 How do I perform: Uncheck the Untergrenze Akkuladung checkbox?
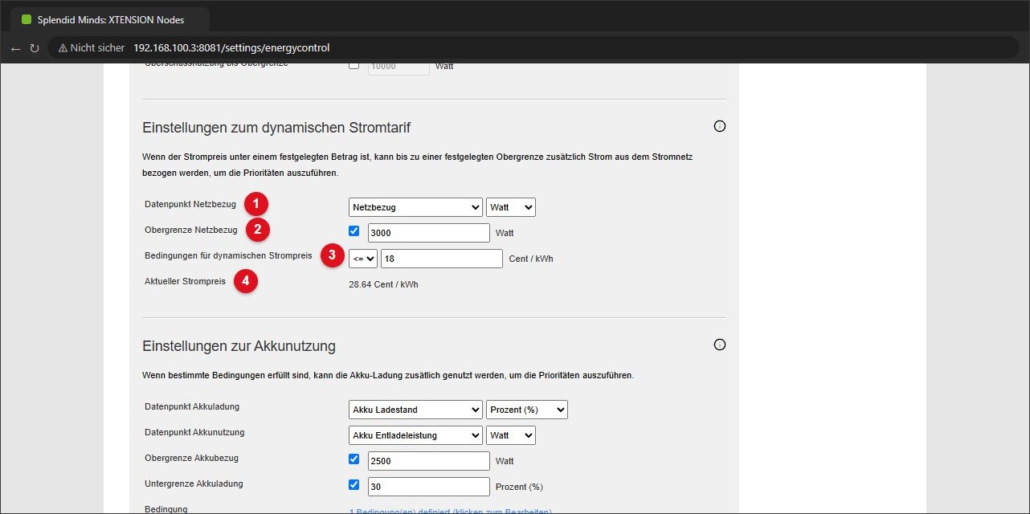point(354,485)
